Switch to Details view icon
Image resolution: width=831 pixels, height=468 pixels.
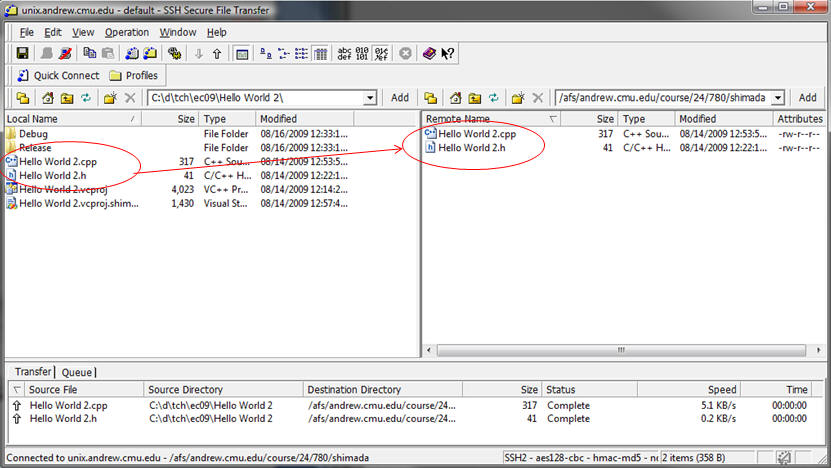(x=320, y=53)
